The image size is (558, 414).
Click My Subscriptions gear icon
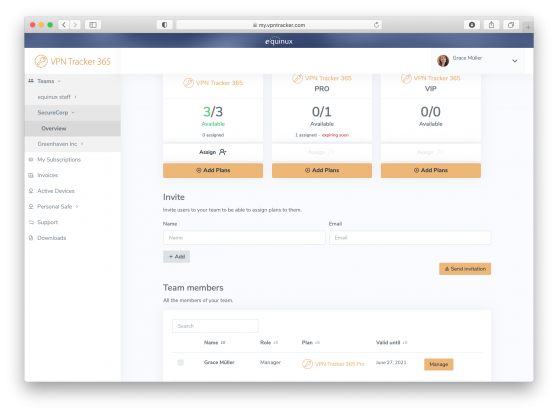click(31, 159)
